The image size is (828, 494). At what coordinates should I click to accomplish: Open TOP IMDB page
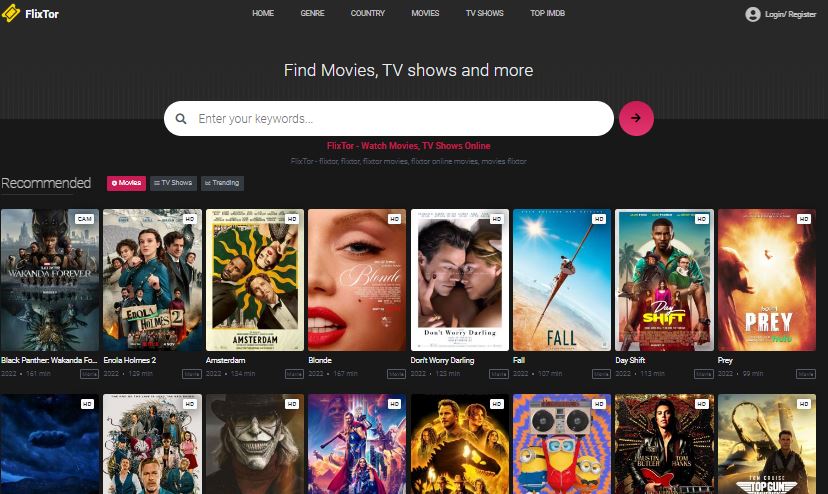tap(547, 13)
